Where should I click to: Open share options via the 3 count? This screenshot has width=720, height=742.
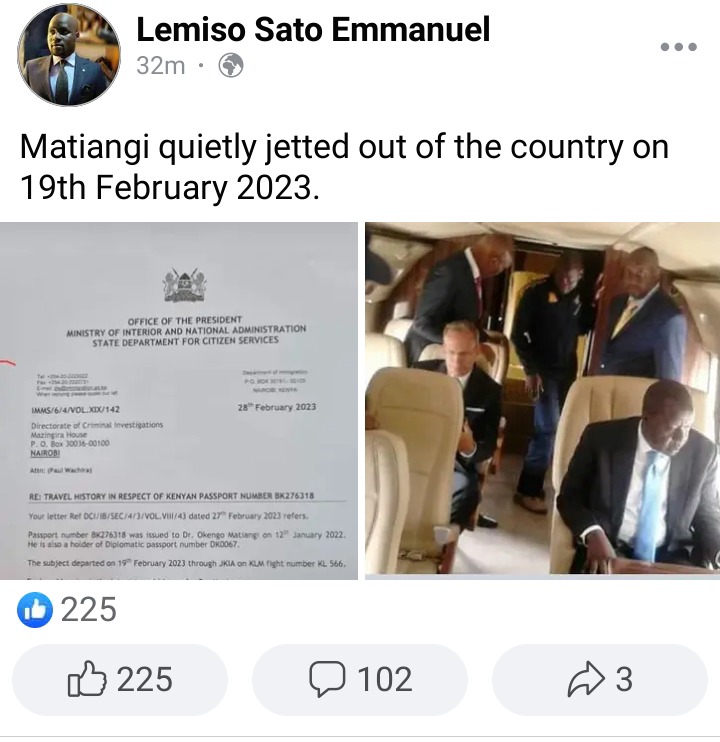point(624,680)
